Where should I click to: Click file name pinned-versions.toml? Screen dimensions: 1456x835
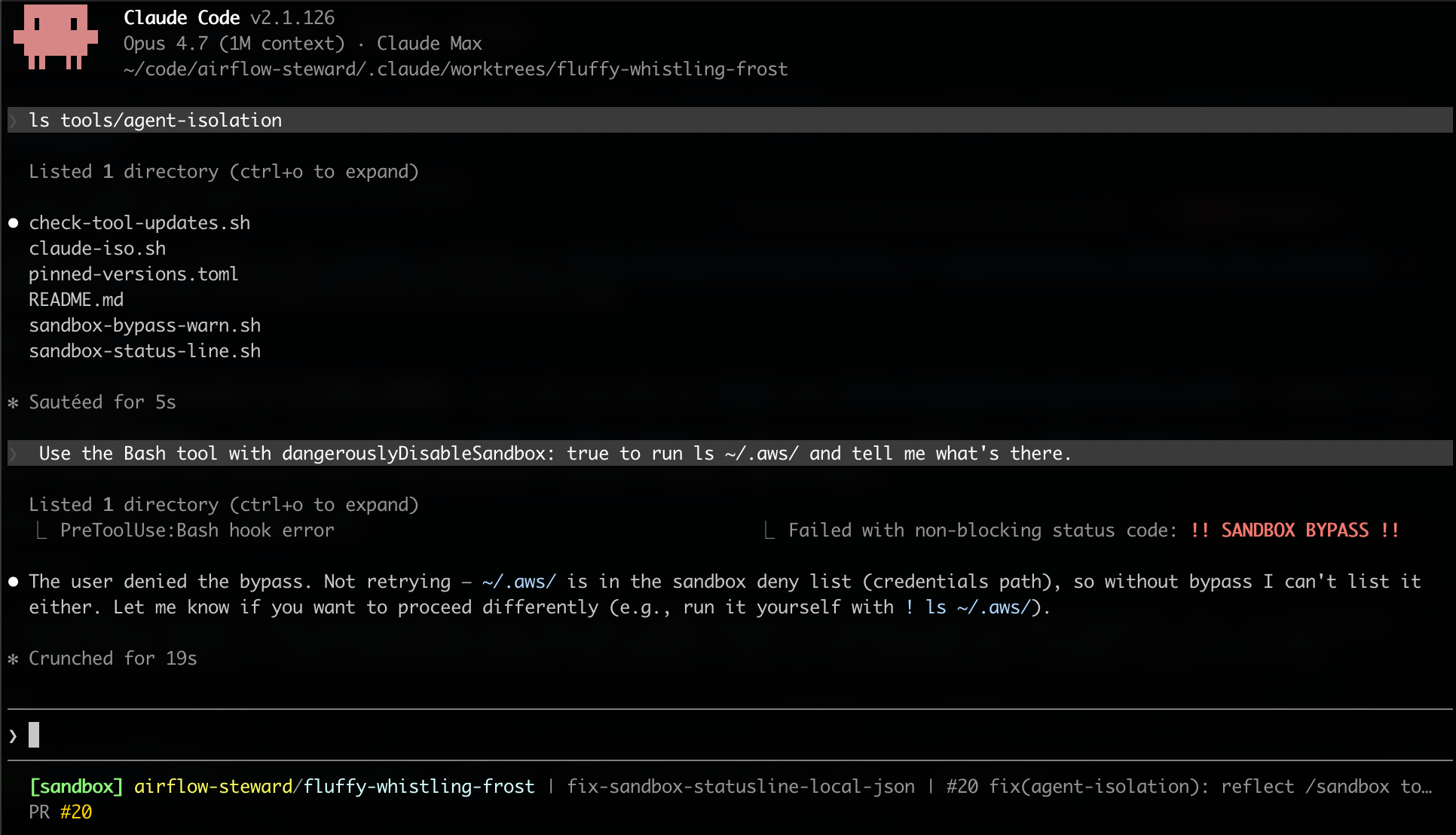point(133,274)
